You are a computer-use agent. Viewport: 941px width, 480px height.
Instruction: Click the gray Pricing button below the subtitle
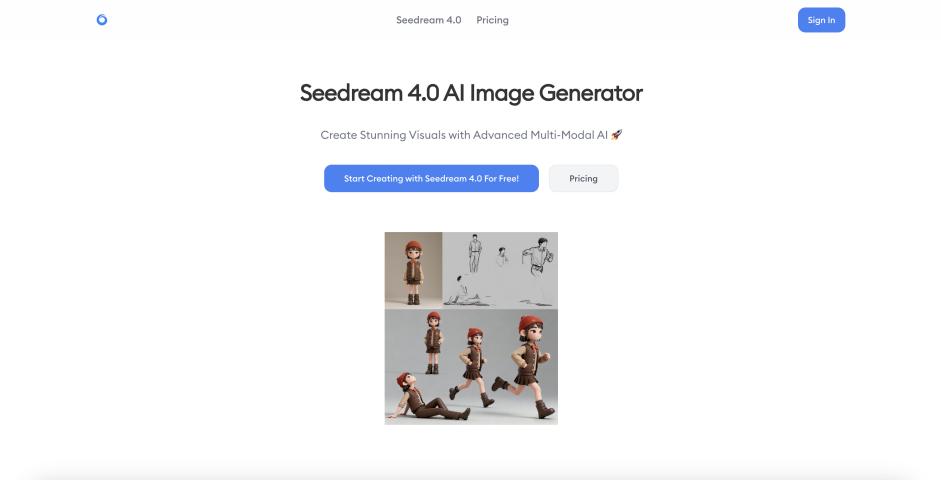pos(583,178)
